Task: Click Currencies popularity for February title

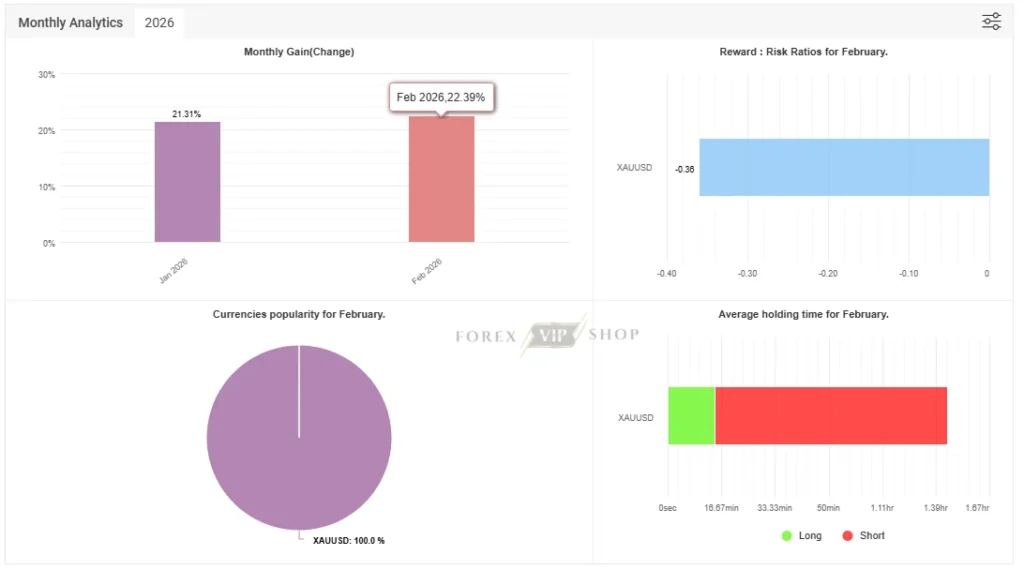Action: pyautogui.click(x=299, y=314)
